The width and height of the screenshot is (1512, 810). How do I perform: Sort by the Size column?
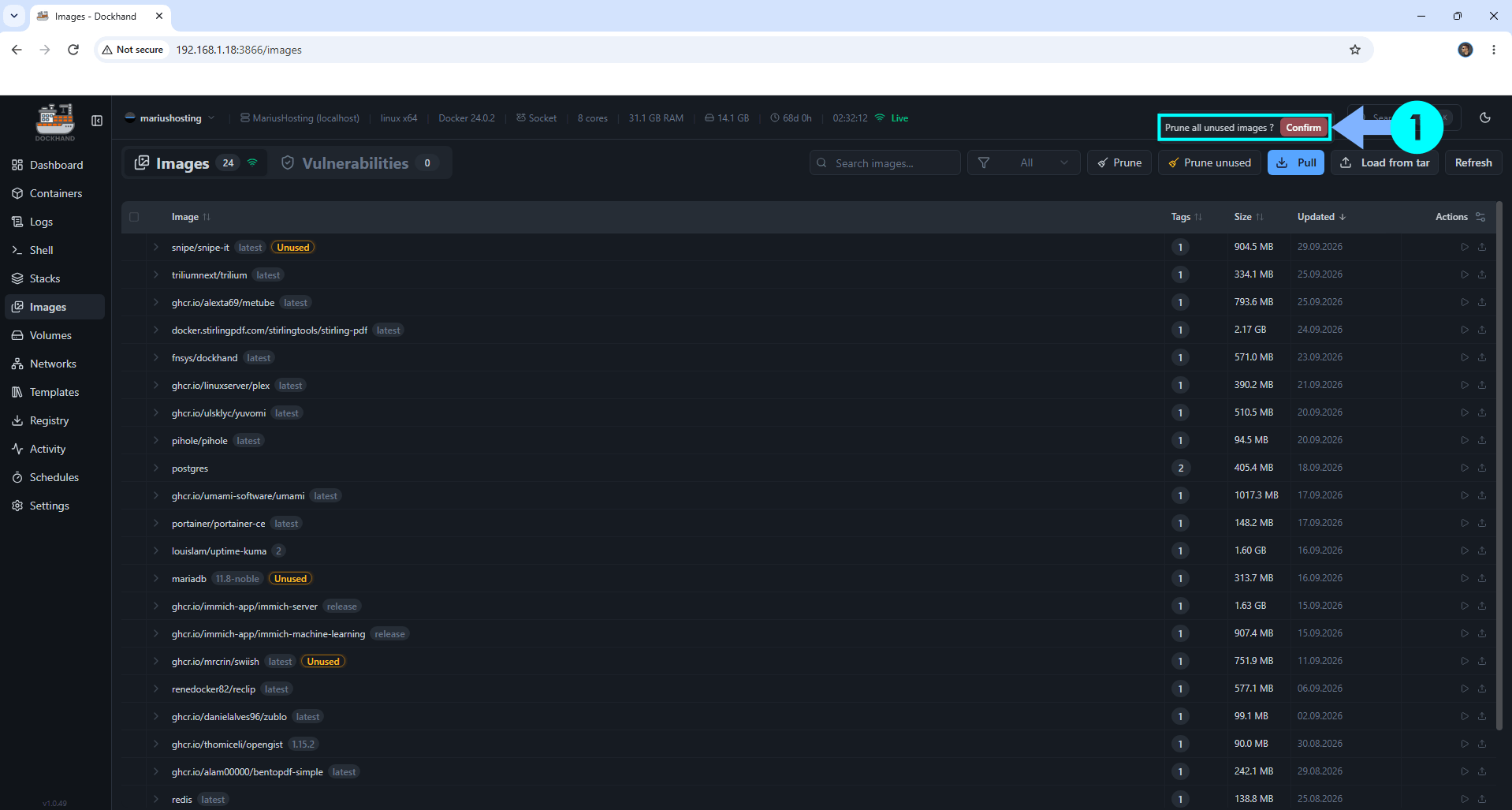[1249, 217]
